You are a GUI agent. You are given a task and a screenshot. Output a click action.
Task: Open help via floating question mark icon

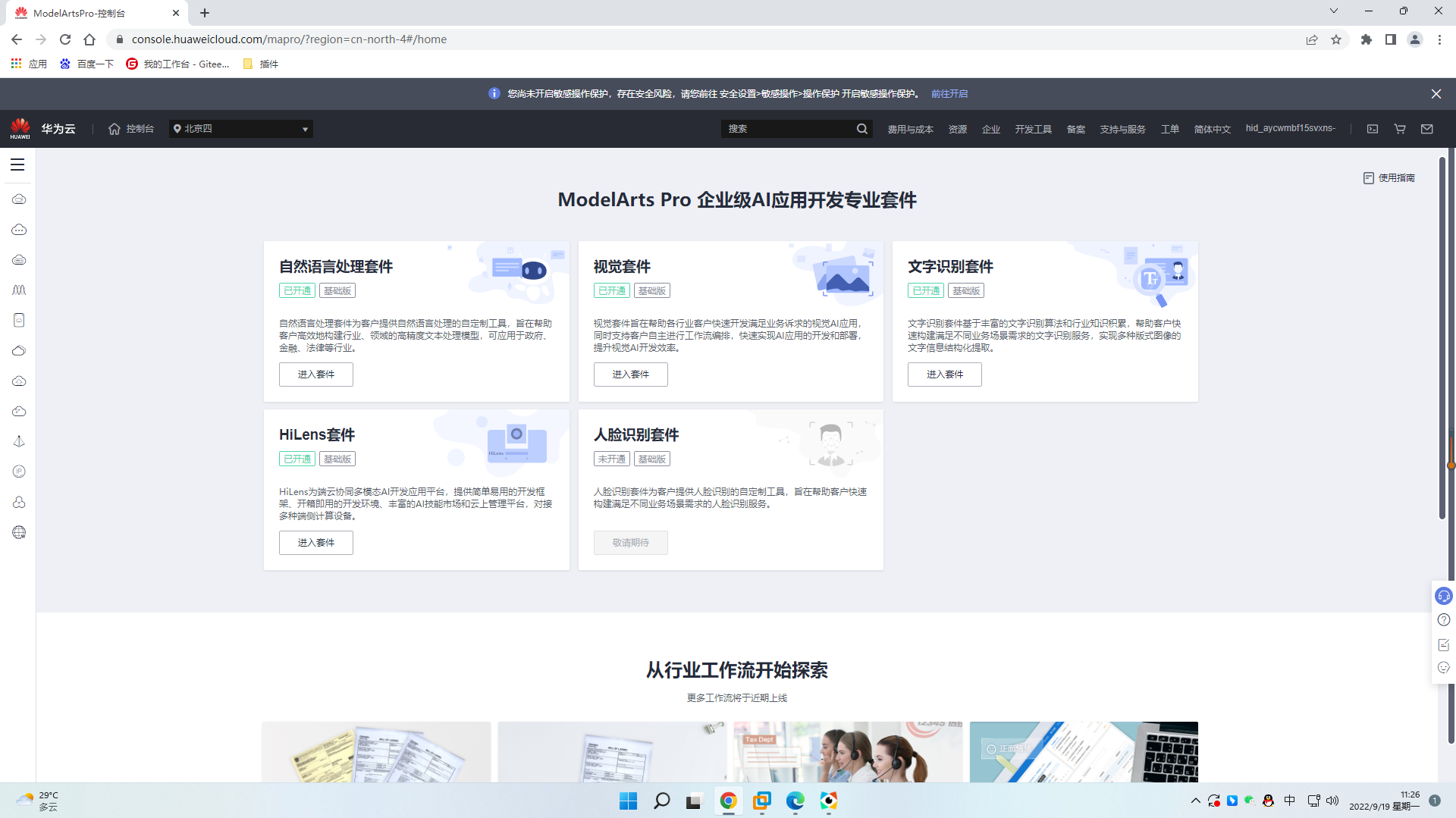tap(1443, 620)
